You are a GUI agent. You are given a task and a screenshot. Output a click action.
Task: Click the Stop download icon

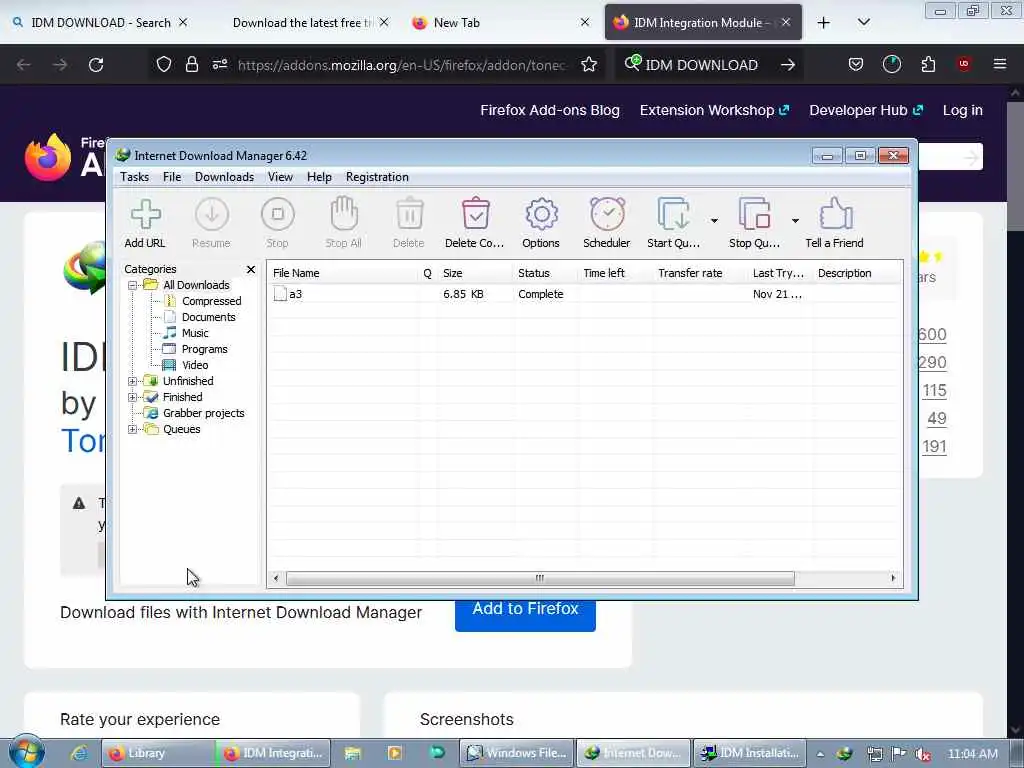coord(278,223)
